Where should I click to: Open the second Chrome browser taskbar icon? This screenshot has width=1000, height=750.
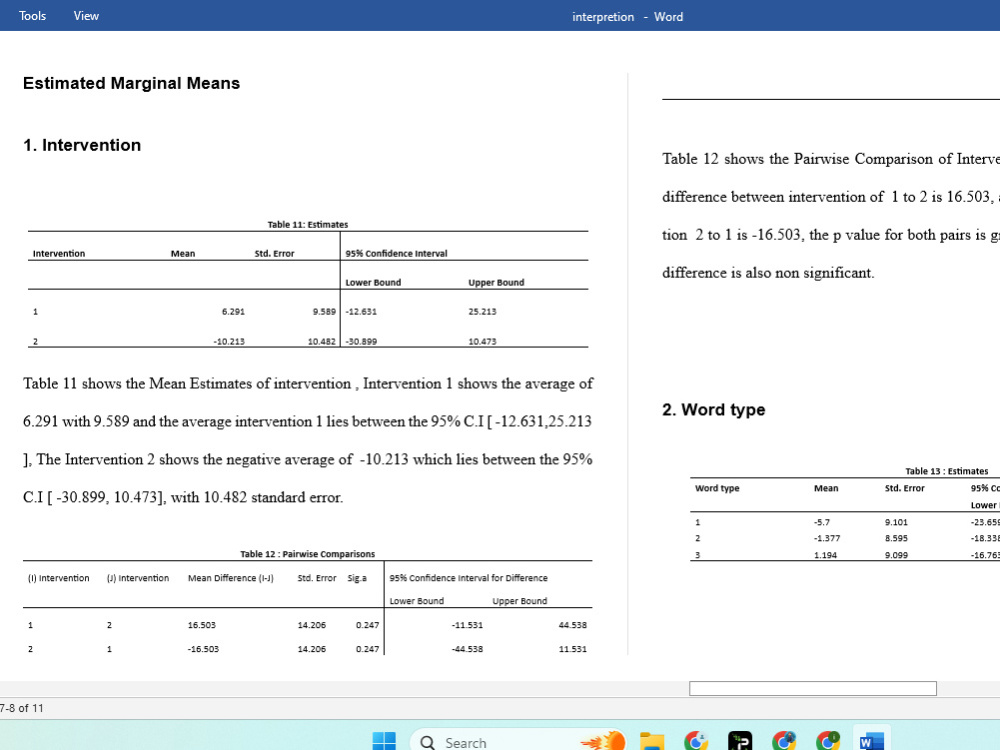click(784, 742)
